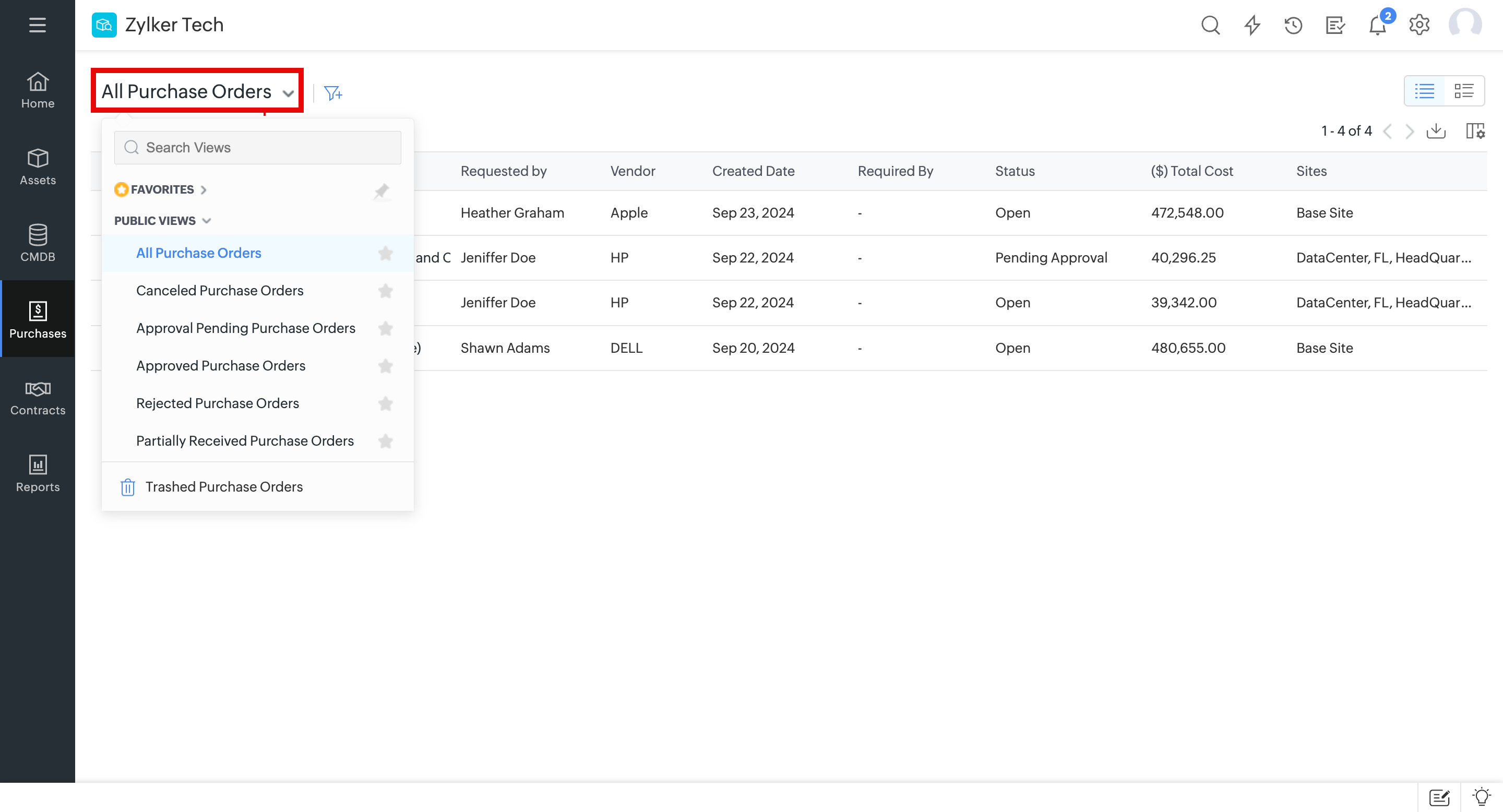Click the export download icon
This screenshot has width=1503, height=812.
(1436, 130)
